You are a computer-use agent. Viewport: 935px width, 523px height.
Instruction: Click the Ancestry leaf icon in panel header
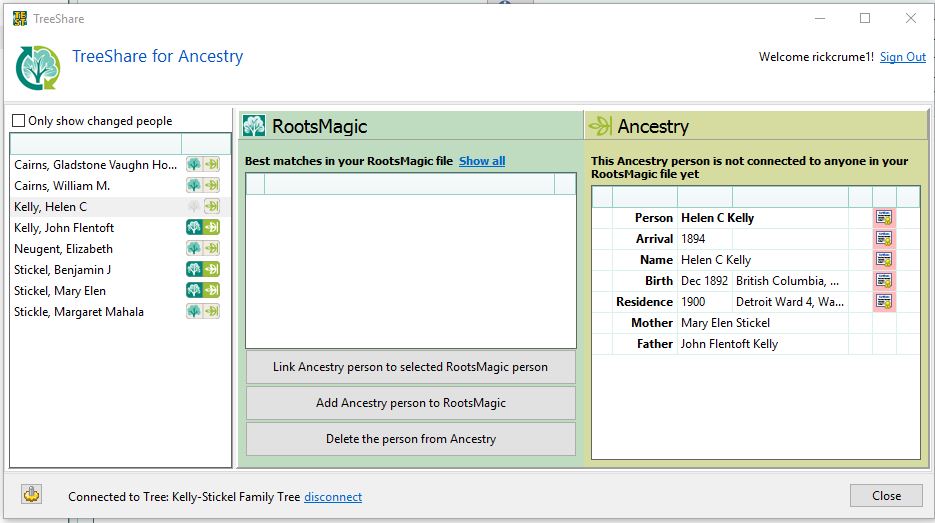(x=600, y=126)
